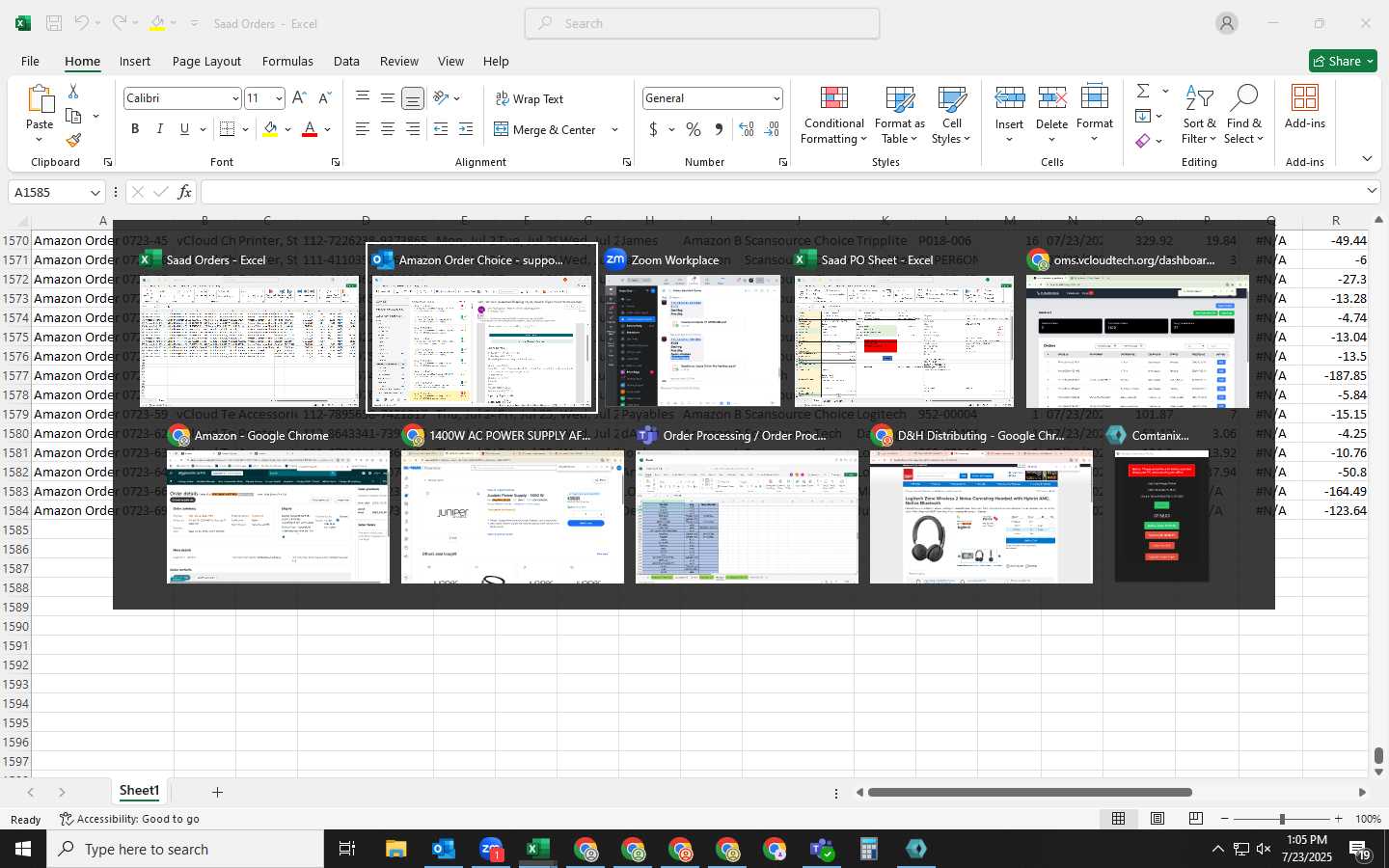
Task: Click the green Share button
Action: tap(1343, 61)
